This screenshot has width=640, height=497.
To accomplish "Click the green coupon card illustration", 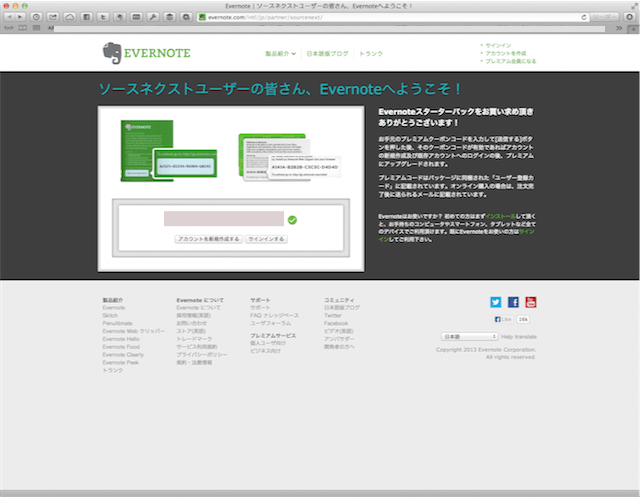I will pos(169,151).
